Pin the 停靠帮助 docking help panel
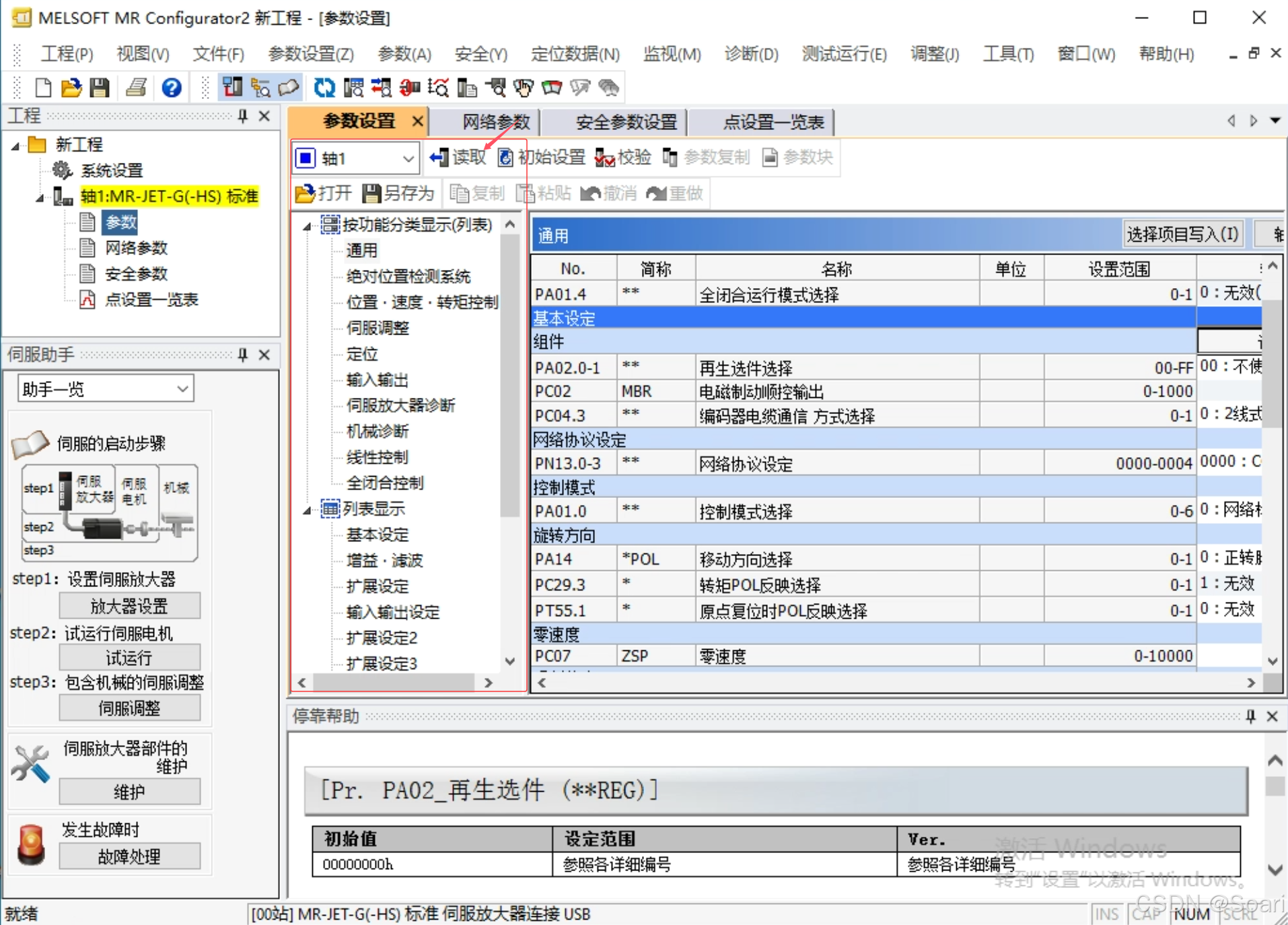Viewport: 1288px width, 925px height. coord(1250,716)
